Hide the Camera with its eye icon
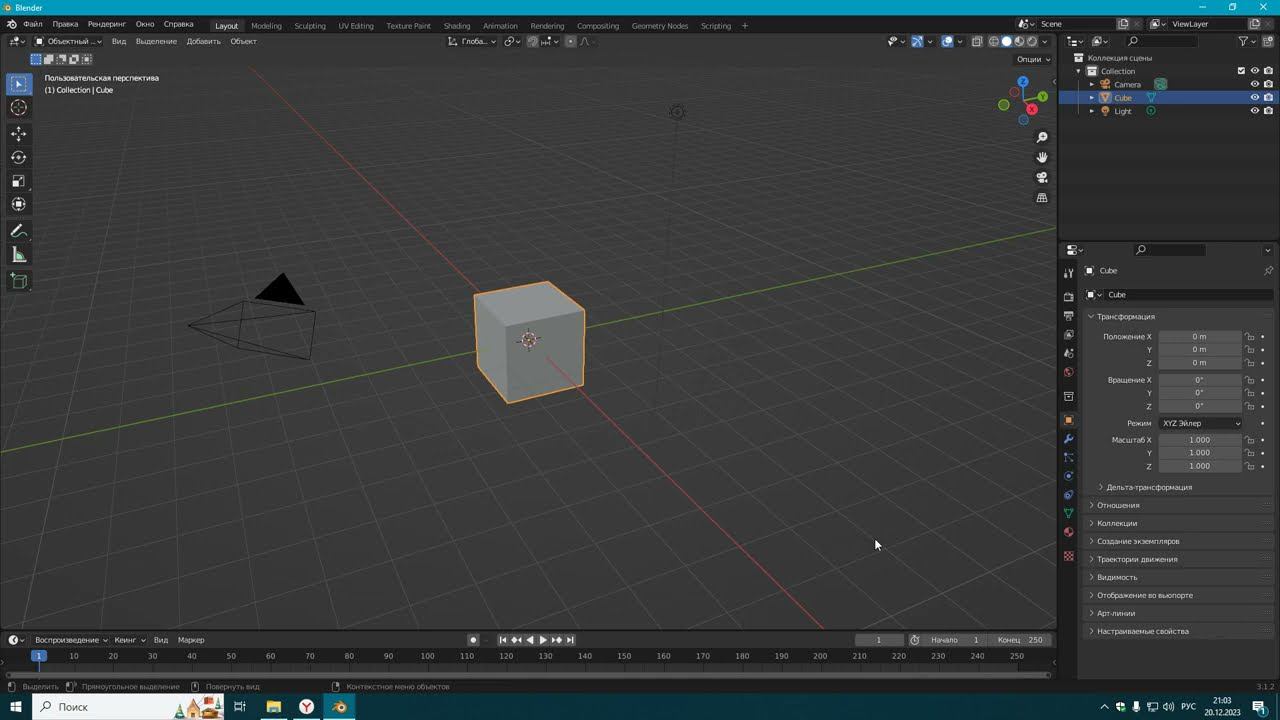1280x720 pixels. click(1254, 84)
